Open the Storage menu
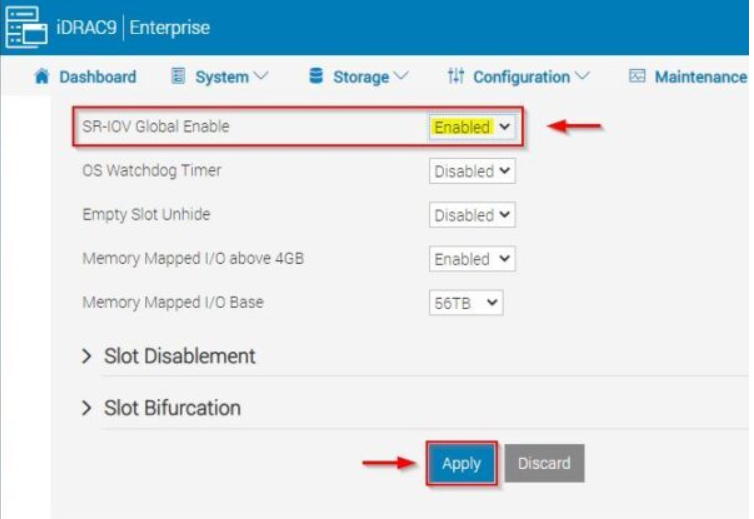Viewport: 754px width, 519px height. click(x=369, y=77)
